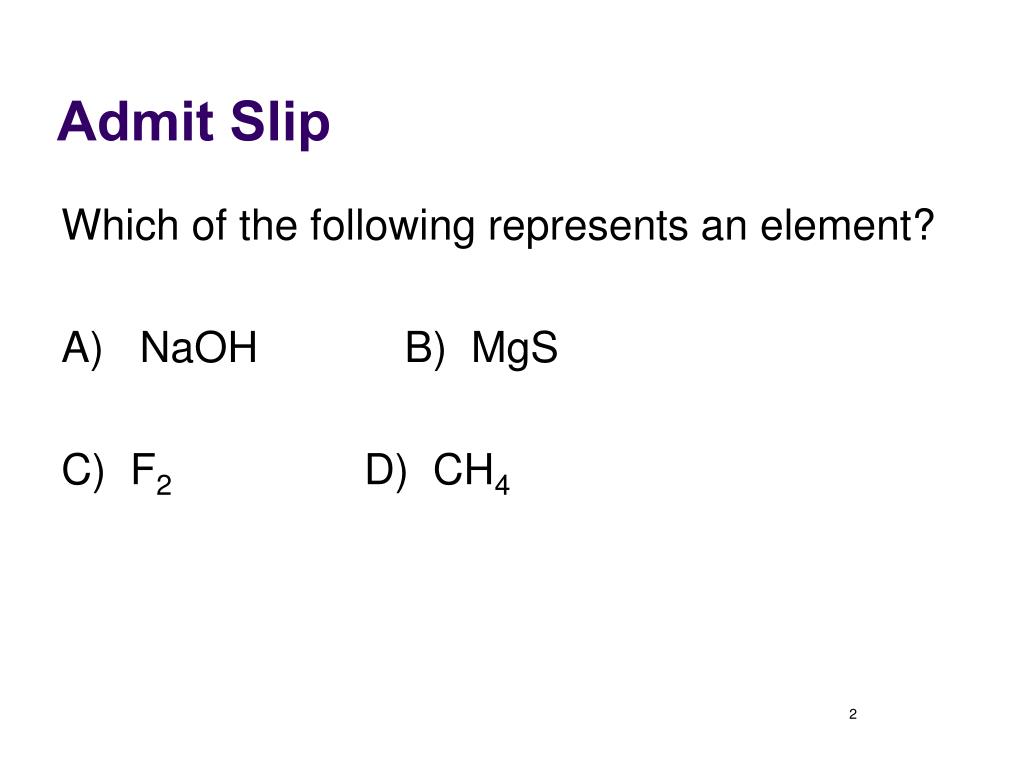1024x768 pixels.
Task: Click the slide page number 2
Action: [853, 714]
